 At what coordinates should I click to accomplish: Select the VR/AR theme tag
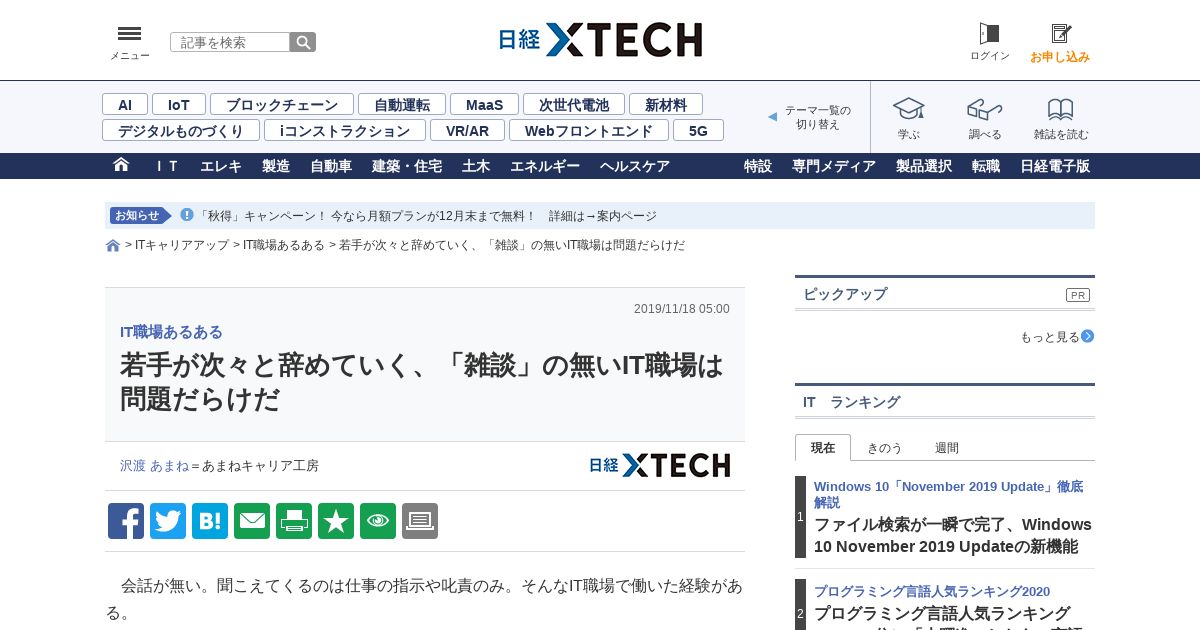click(x=467, y=130)
